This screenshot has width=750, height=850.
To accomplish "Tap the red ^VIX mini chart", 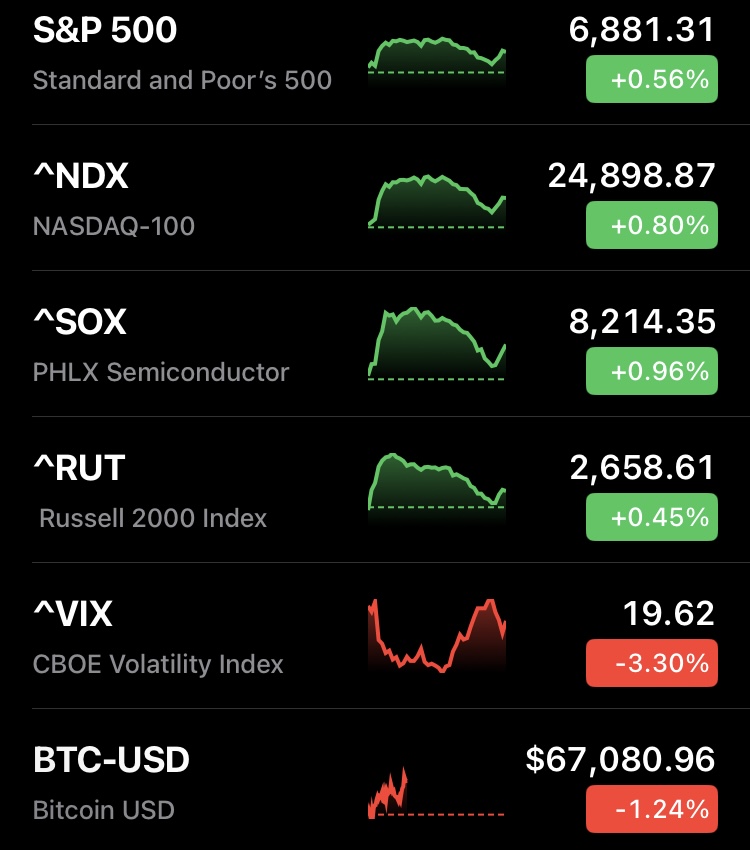I will [x=437, y=636].
